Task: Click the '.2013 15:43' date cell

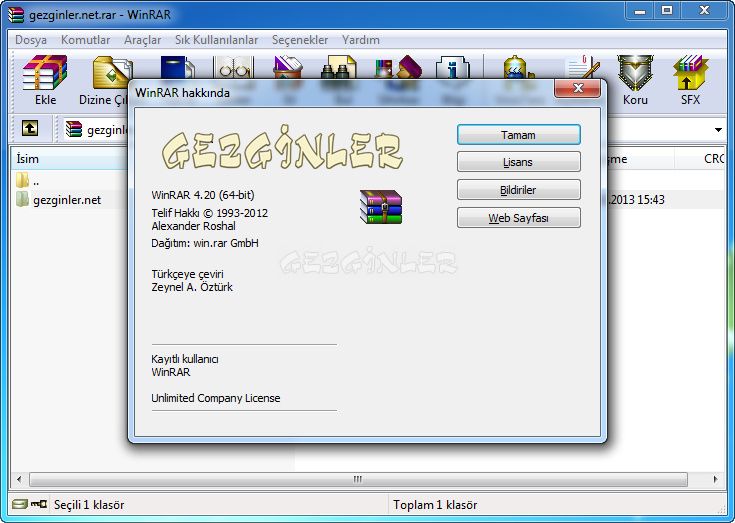Action: [x=636, y=200]
